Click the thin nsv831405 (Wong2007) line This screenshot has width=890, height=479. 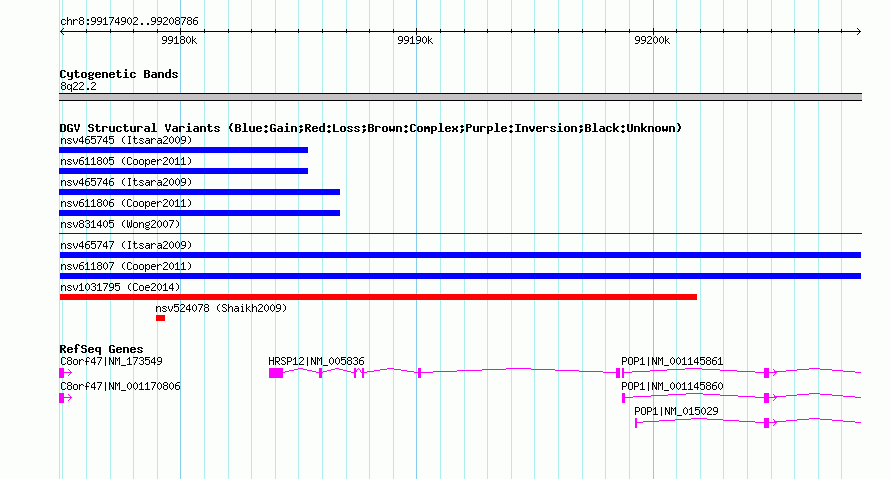(x=460, y=233)
